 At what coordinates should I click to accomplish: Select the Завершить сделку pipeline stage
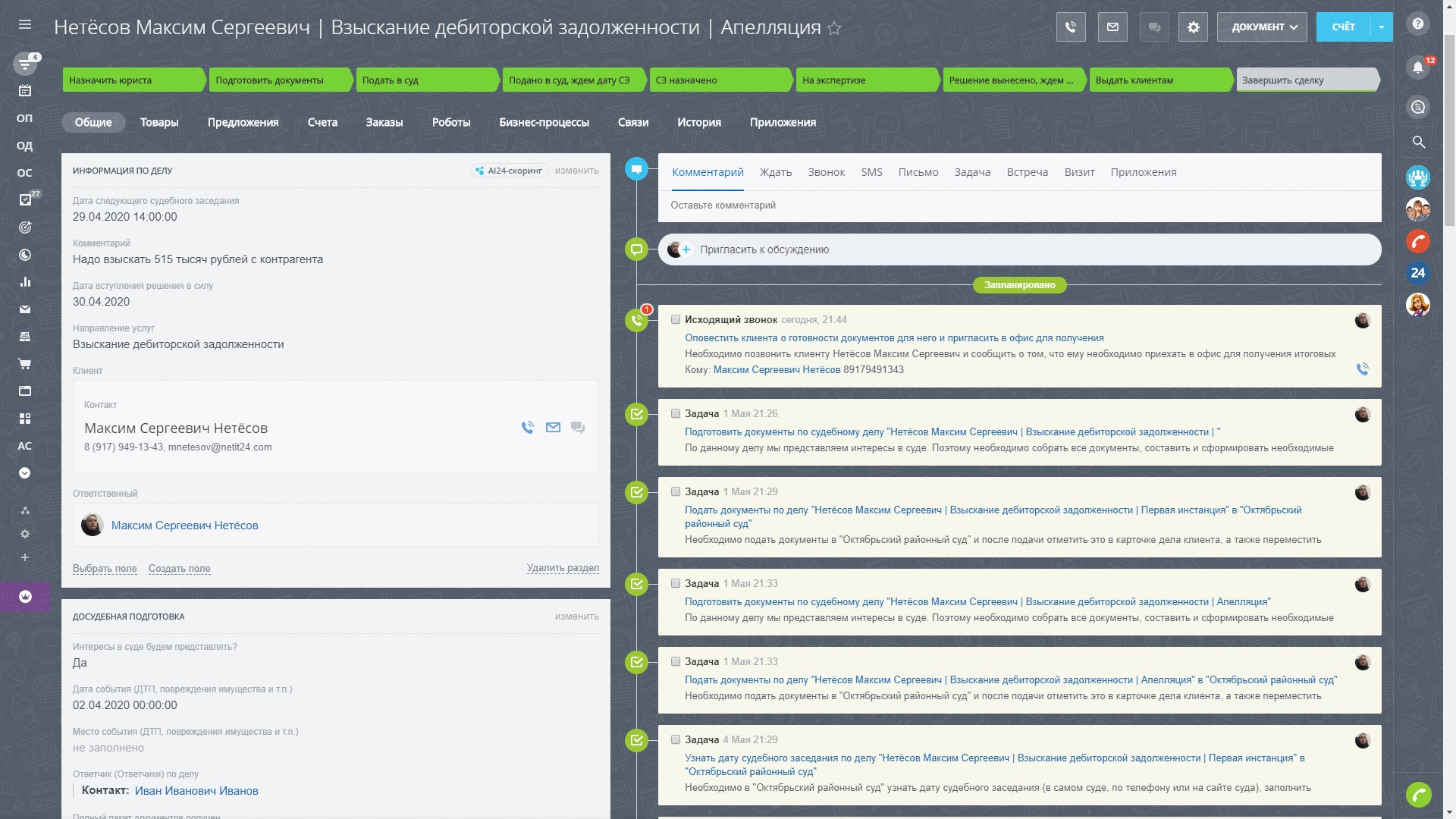click(1306, 80)
